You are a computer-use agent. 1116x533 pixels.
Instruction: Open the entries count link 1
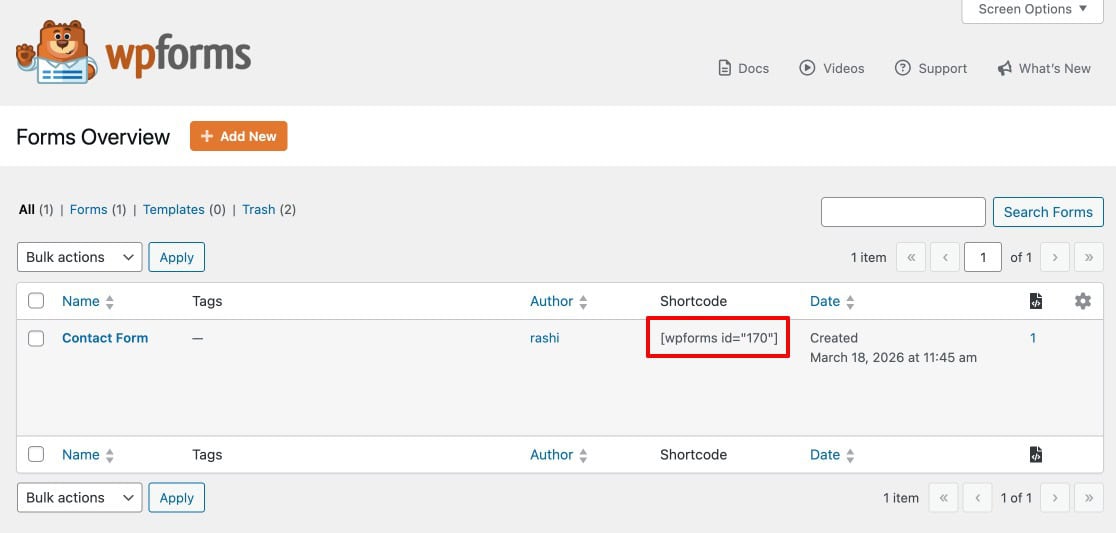[1033, 338]
